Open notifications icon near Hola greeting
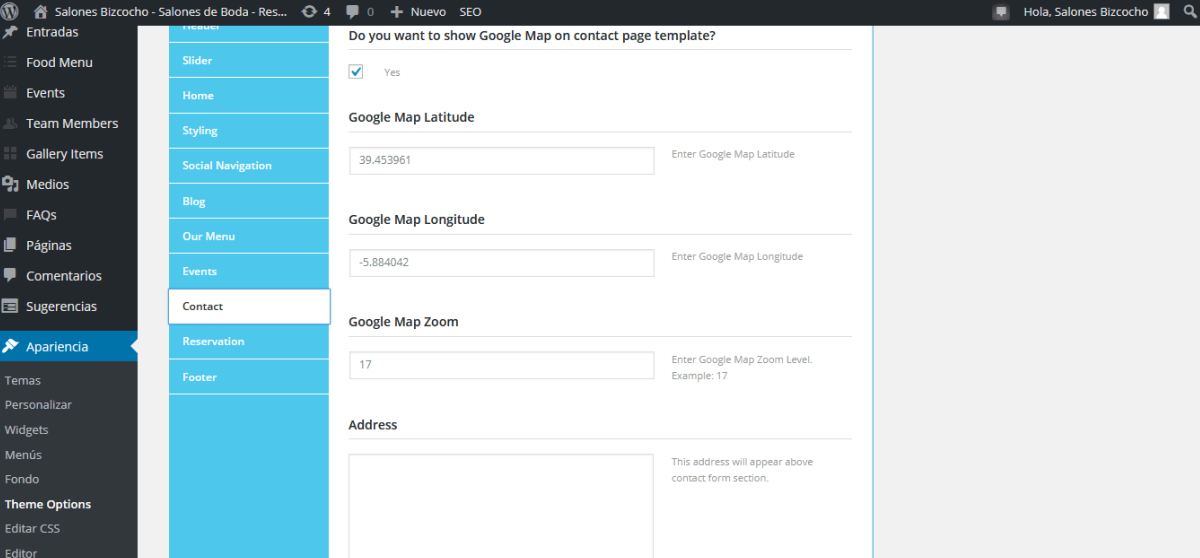This screenshot has height=558, width=1200. click(1001, 12)
